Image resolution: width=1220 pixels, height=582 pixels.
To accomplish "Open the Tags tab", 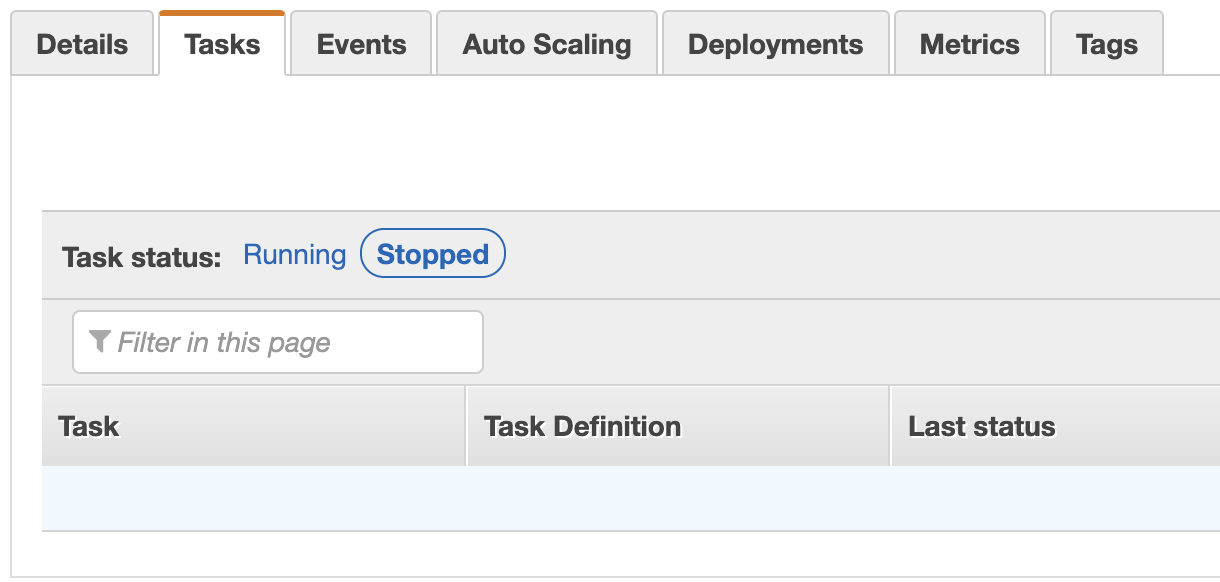I will [1107, 44].
